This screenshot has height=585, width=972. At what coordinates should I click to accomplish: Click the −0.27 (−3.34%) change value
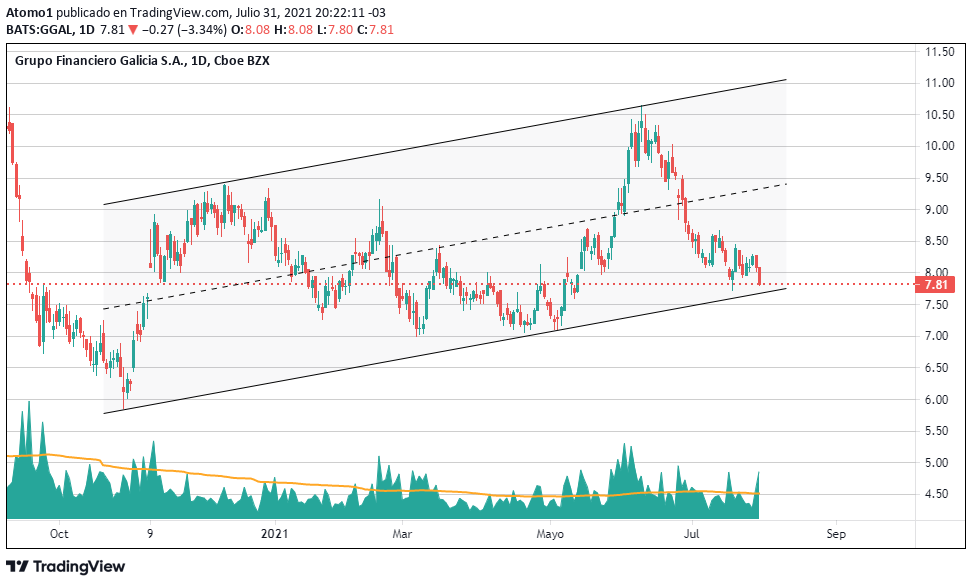(x=184, y=30)
